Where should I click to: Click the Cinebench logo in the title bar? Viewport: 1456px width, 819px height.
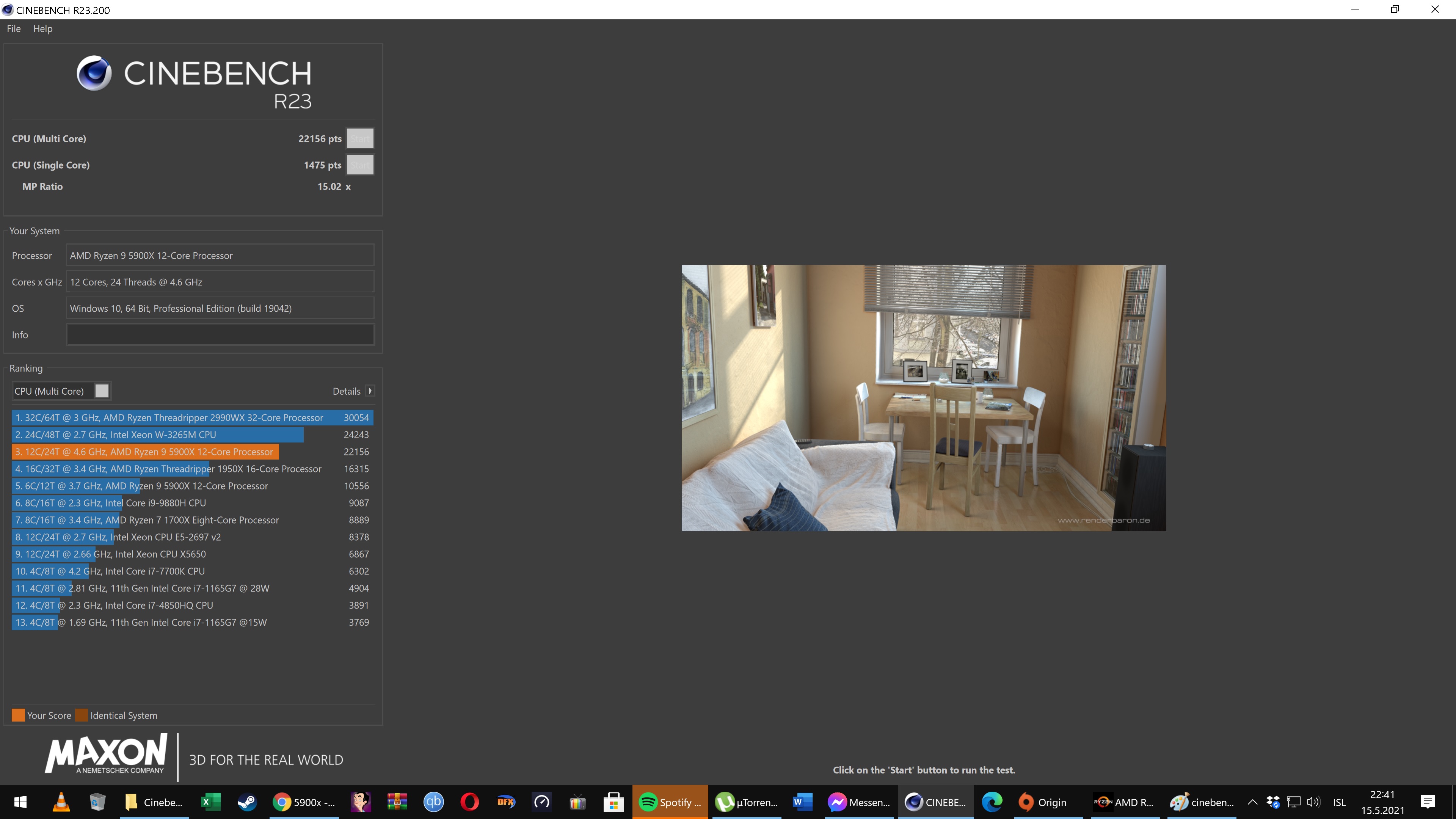tap(8, 9)
